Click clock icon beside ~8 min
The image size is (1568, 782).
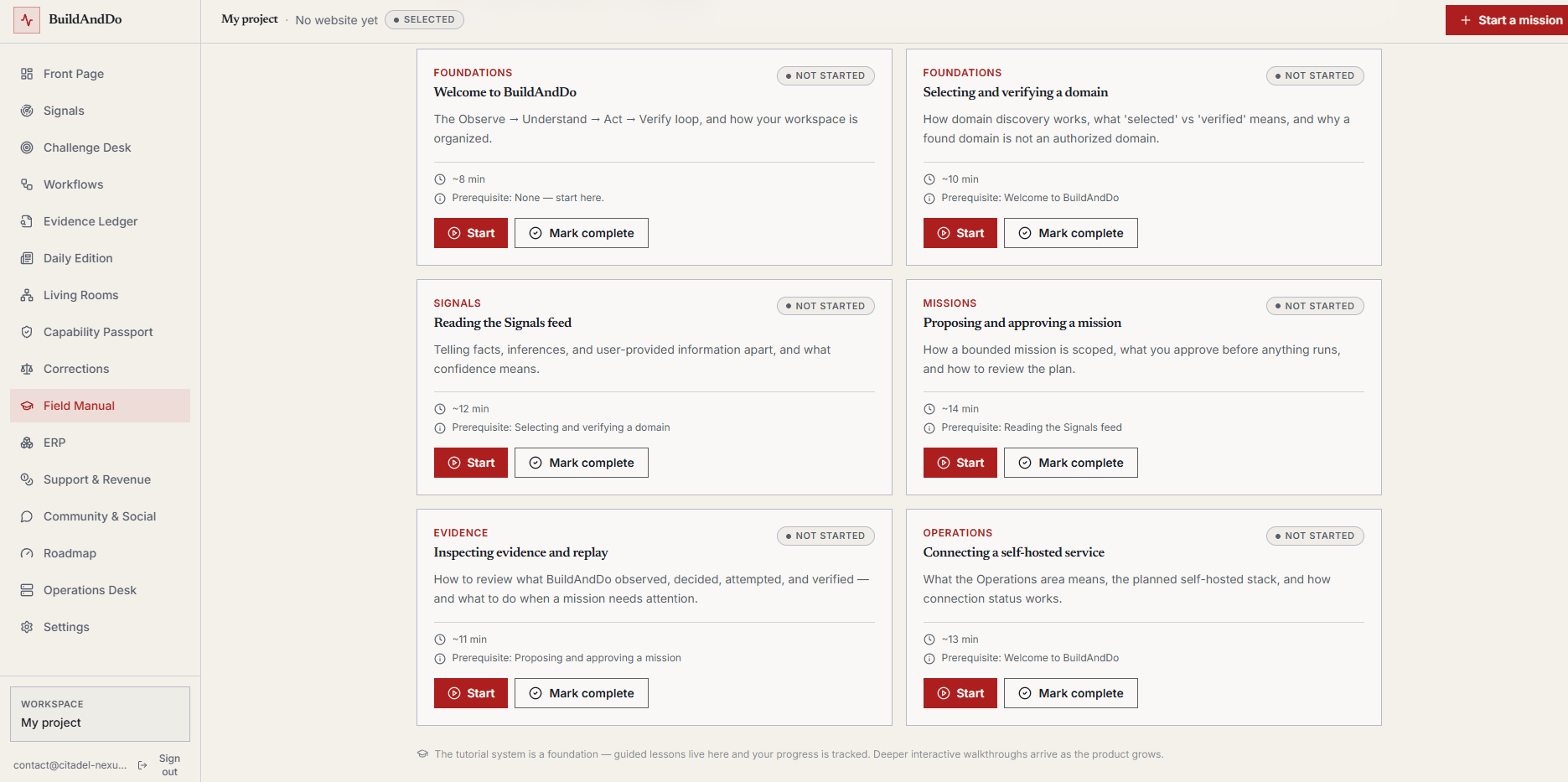click(440, 179)
